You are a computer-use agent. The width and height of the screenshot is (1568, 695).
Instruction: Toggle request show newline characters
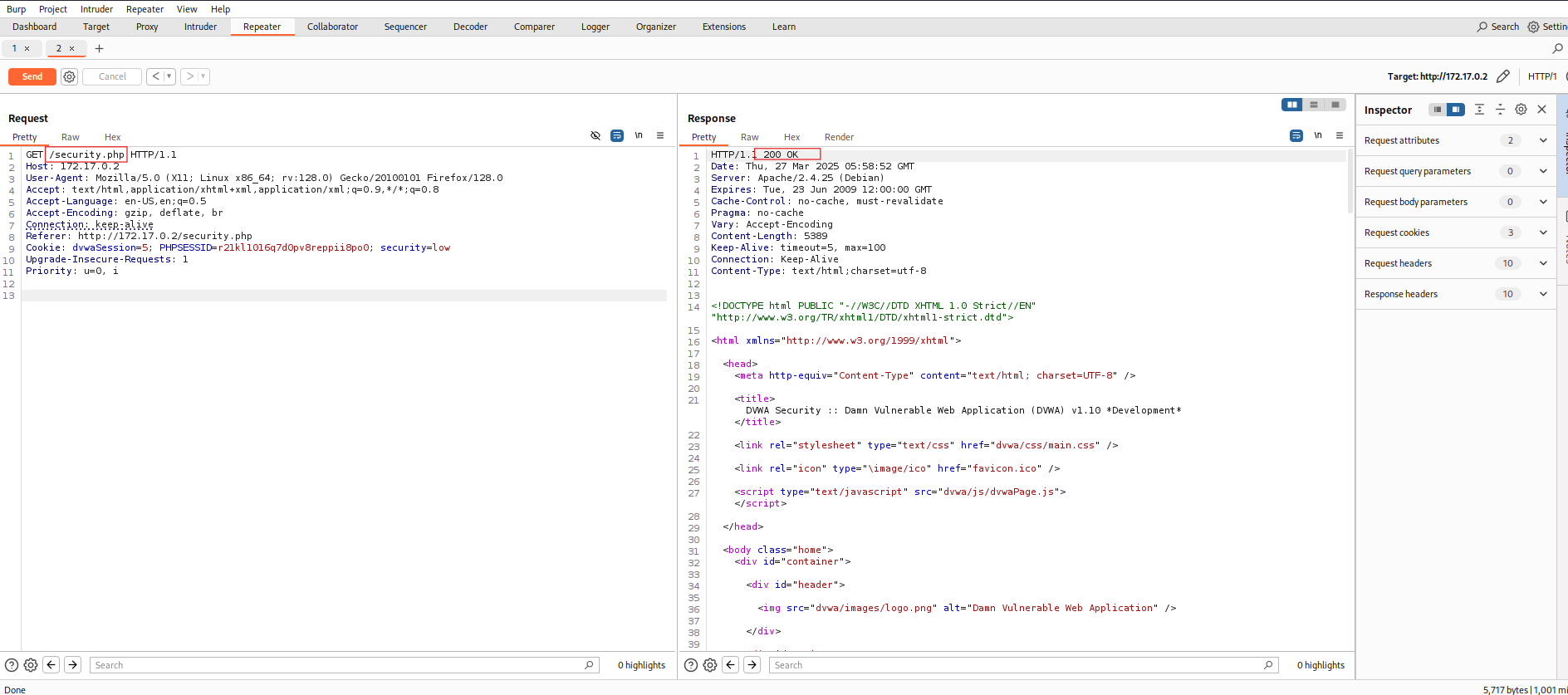tap(639, 135)
